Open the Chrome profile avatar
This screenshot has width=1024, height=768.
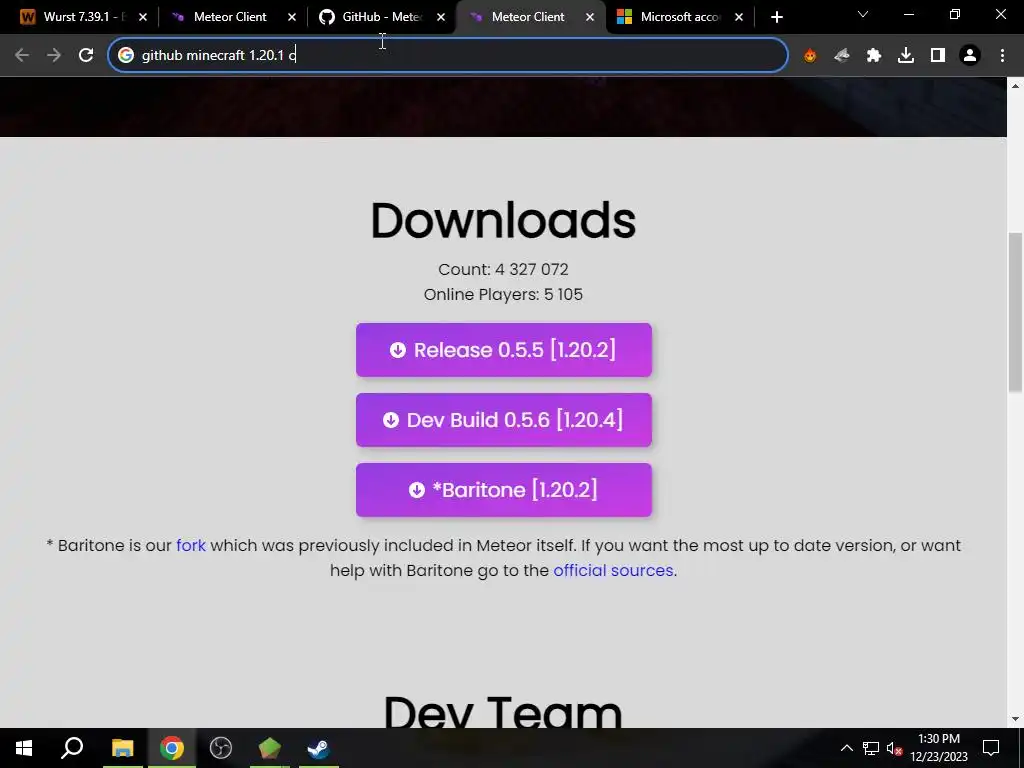point(970,56)
